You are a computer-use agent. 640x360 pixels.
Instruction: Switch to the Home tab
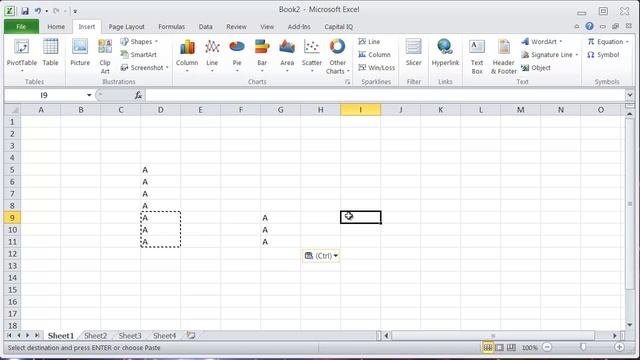(x=56, y=27)
